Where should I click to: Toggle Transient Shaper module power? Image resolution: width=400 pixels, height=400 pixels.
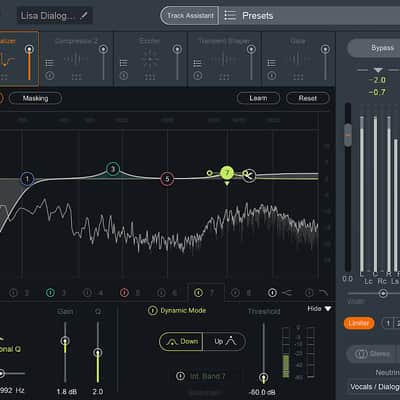point(197,76)
